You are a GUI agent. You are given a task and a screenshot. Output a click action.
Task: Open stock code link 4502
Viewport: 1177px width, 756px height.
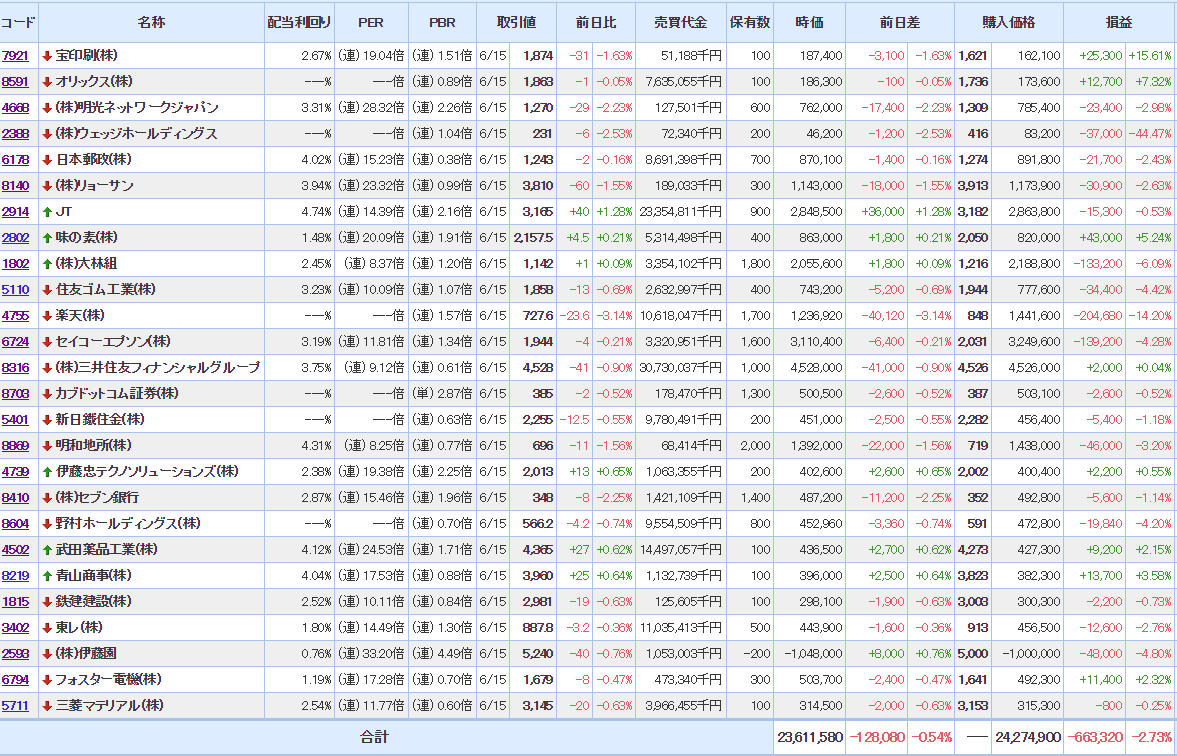coord(16,550)
